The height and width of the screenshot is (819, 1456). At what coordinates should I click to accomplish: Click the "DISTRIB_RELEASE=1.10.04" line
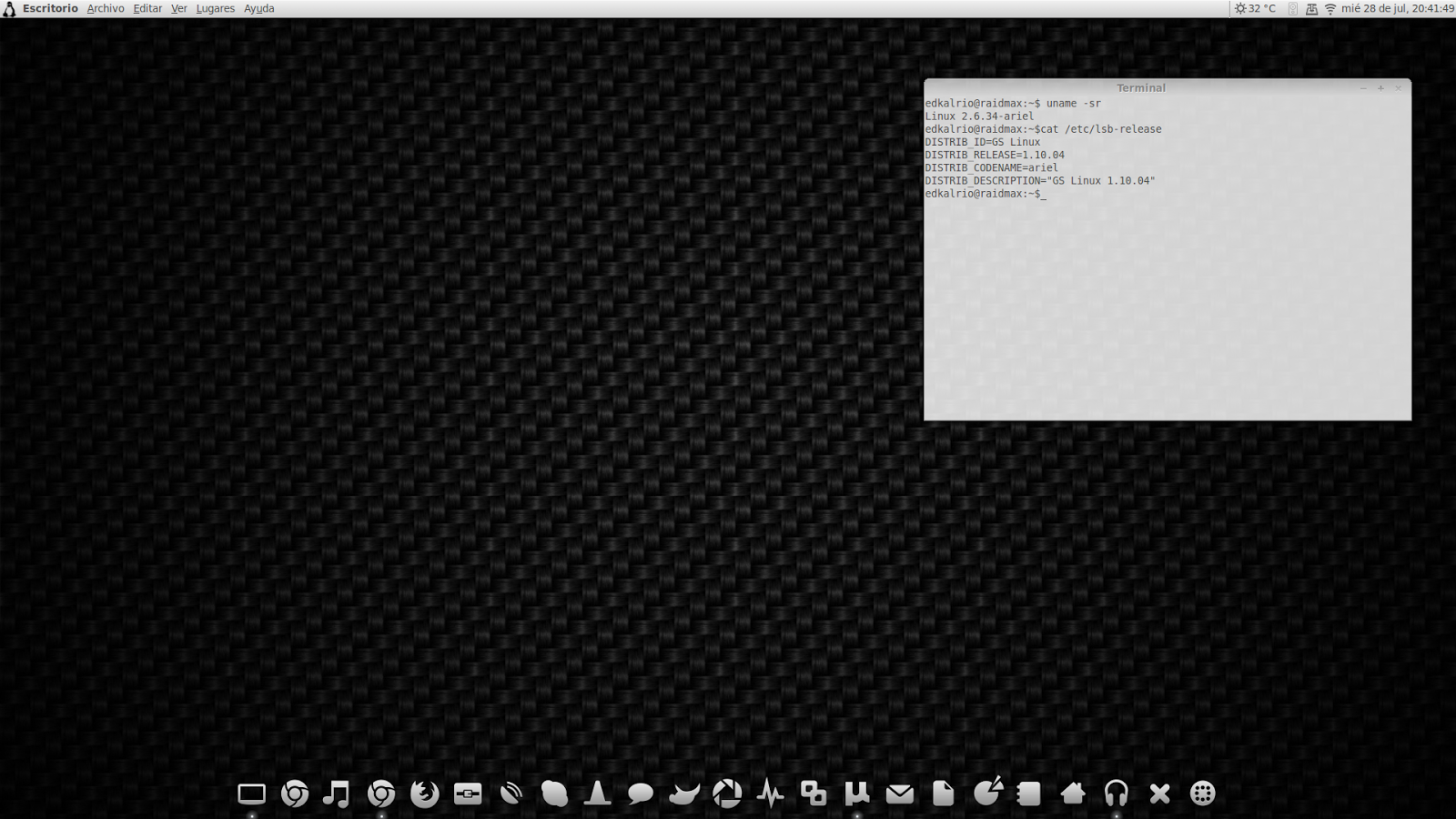(995, 155)
